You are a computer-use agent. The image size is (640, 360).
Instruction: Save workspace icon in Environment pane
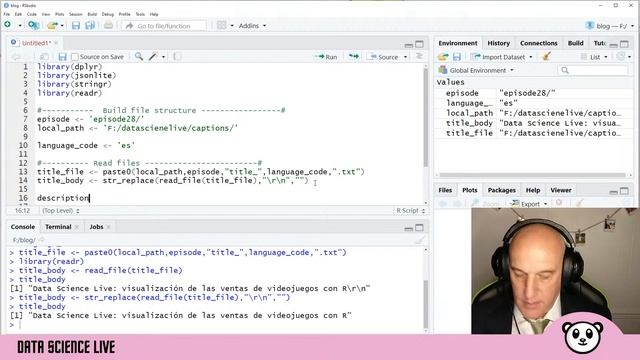tap(457, 57)
